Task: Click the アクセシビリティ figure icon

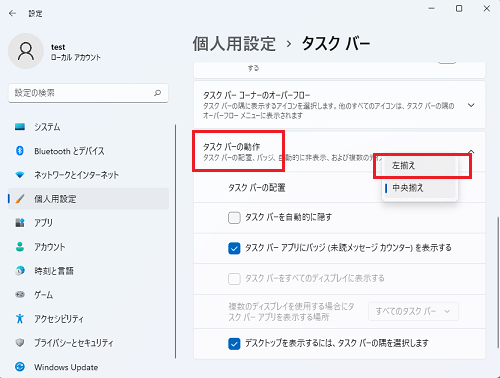Action: 20,319
